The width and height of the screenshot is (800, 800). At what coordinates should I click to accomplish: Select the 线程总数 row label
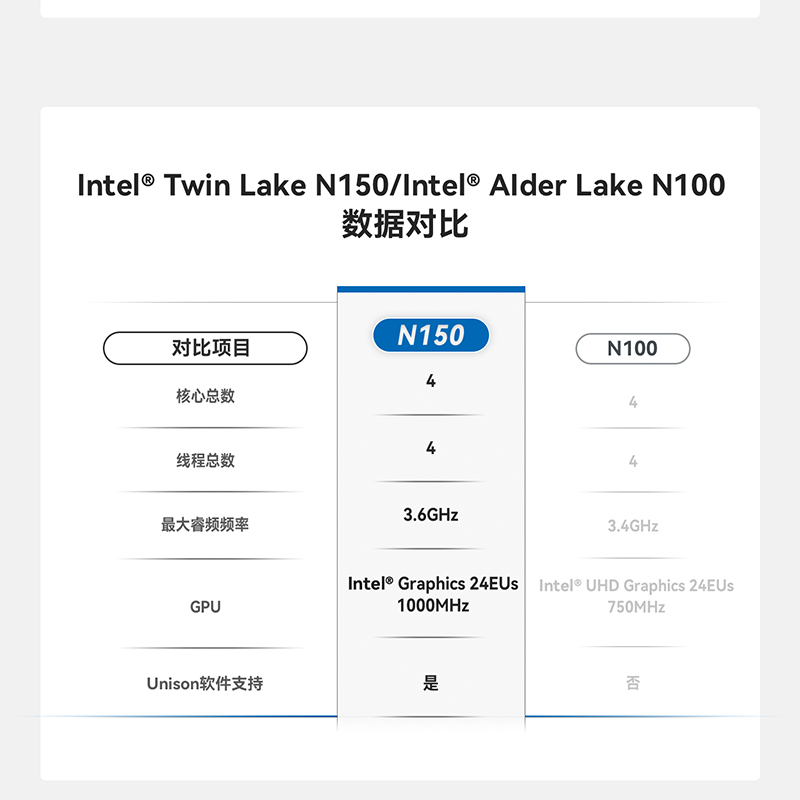(x=205, y=461)
